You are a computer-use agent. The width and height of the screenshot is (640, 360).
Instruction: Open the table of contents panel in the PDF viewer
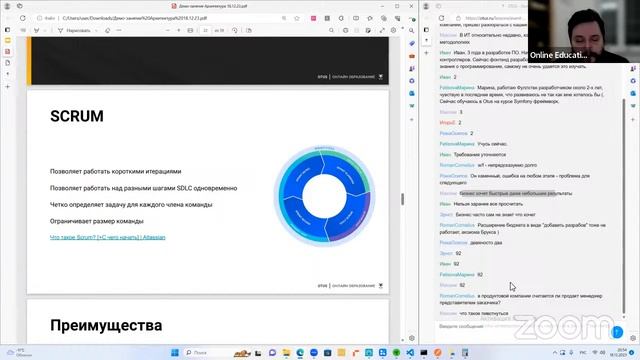point(23,31)
